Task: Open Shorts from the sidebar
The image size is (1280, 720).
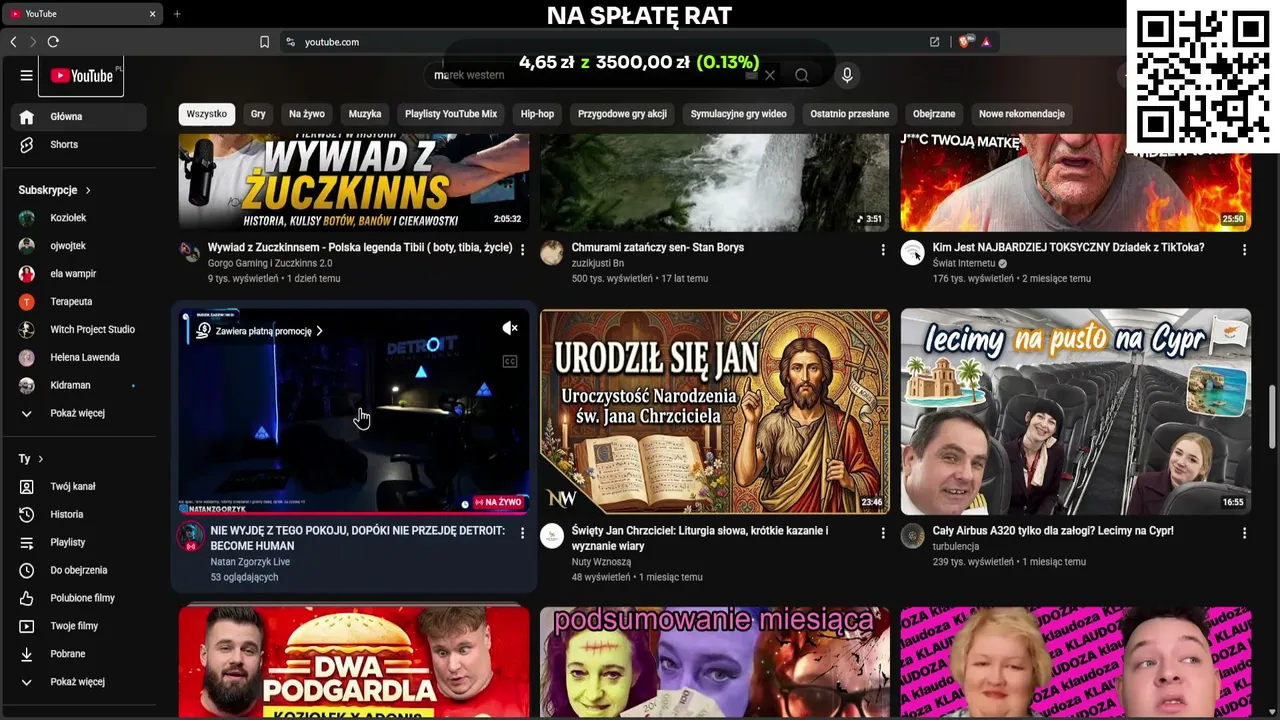Action: point(79,145)
